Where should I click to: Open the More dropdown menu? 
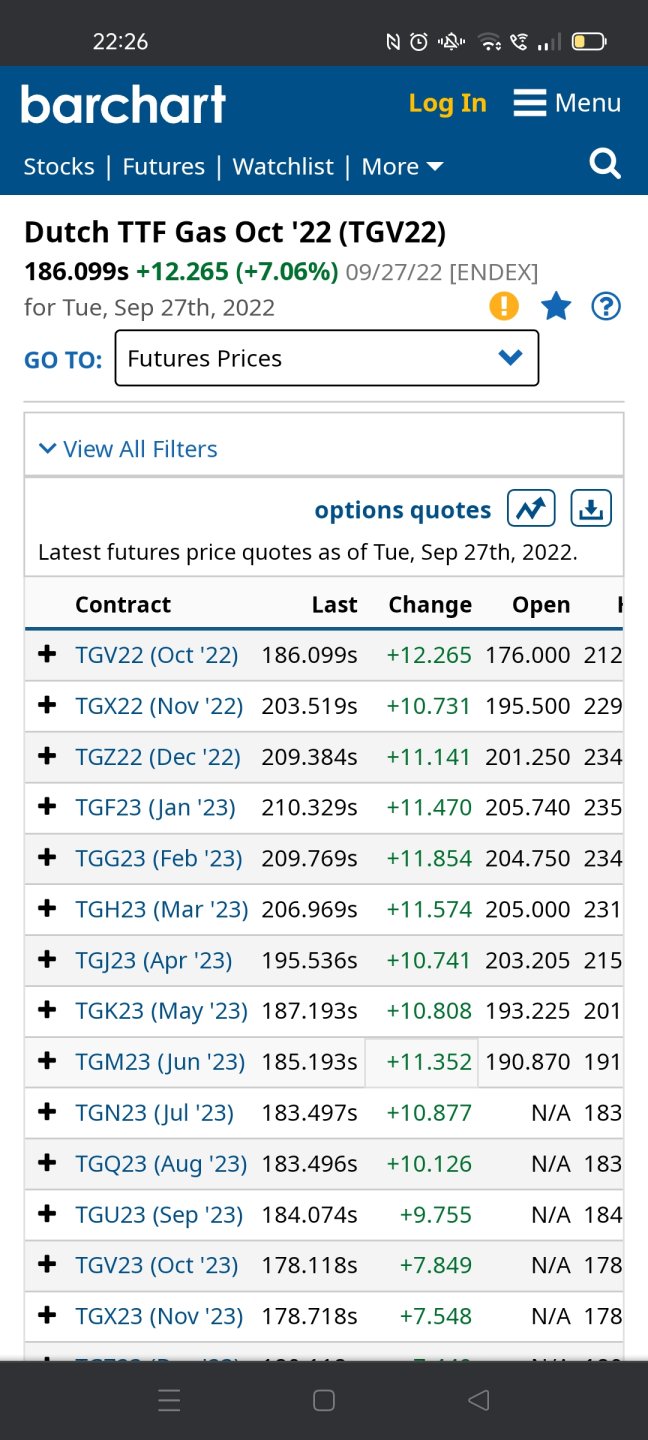402,167
